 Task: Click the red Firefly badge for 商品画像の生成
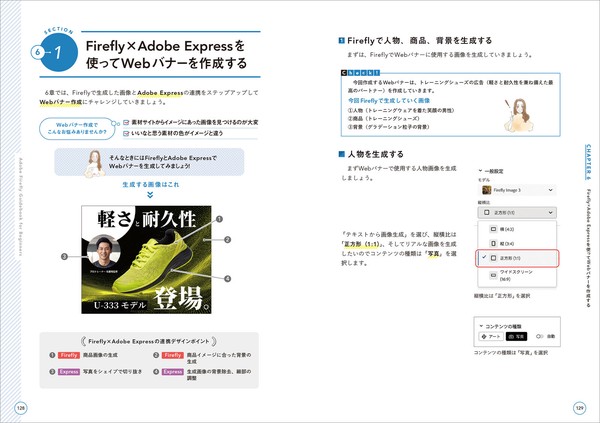coord(69,355)
